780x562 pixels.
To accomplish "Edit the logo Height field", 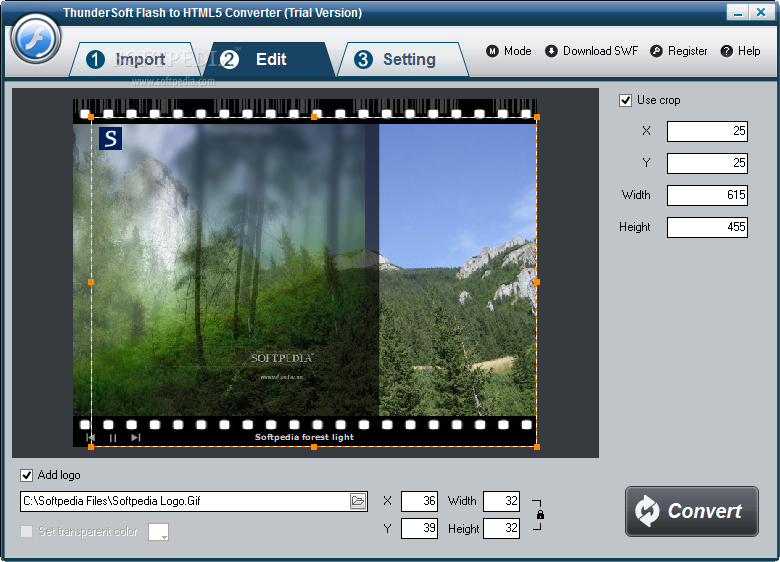I will tap(501, 528).
